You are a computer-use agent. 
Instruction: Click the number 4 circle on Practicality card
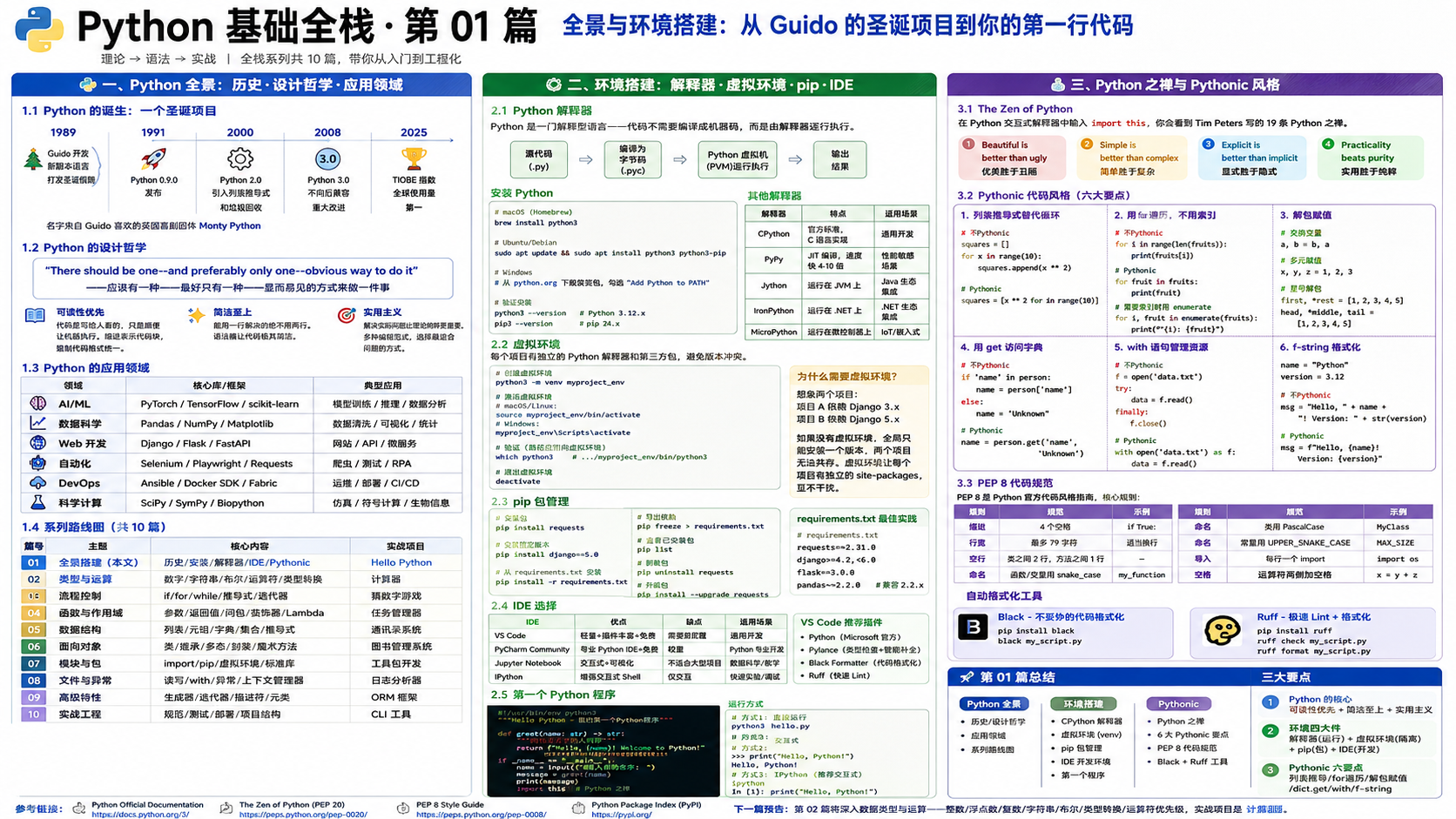pyautogui.click(x=1327, y=144)
